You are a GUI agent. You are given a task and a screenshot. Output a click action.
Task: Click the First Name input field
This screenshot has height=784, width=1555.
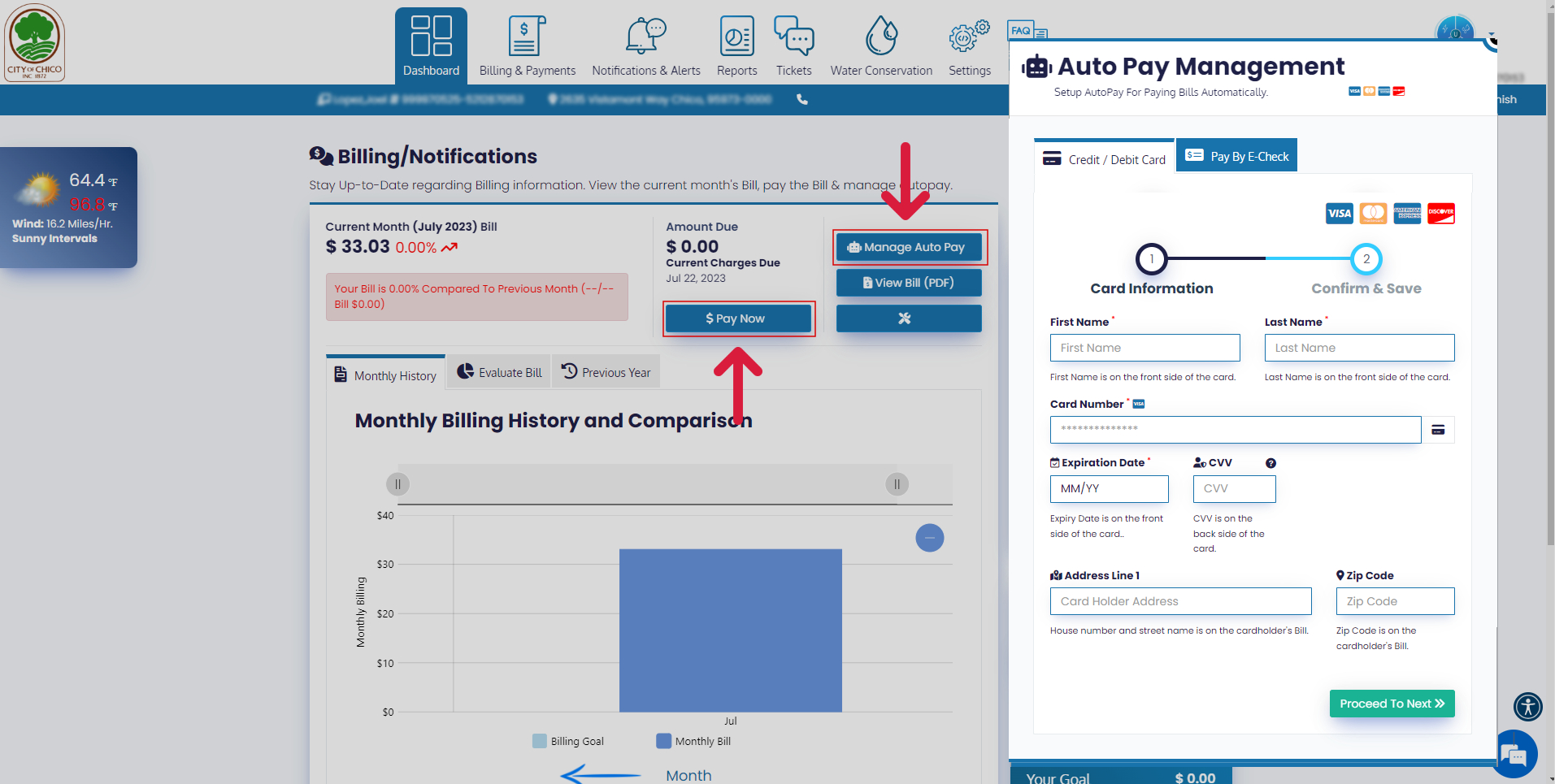pyautogui.click(x=1145, y=348)
